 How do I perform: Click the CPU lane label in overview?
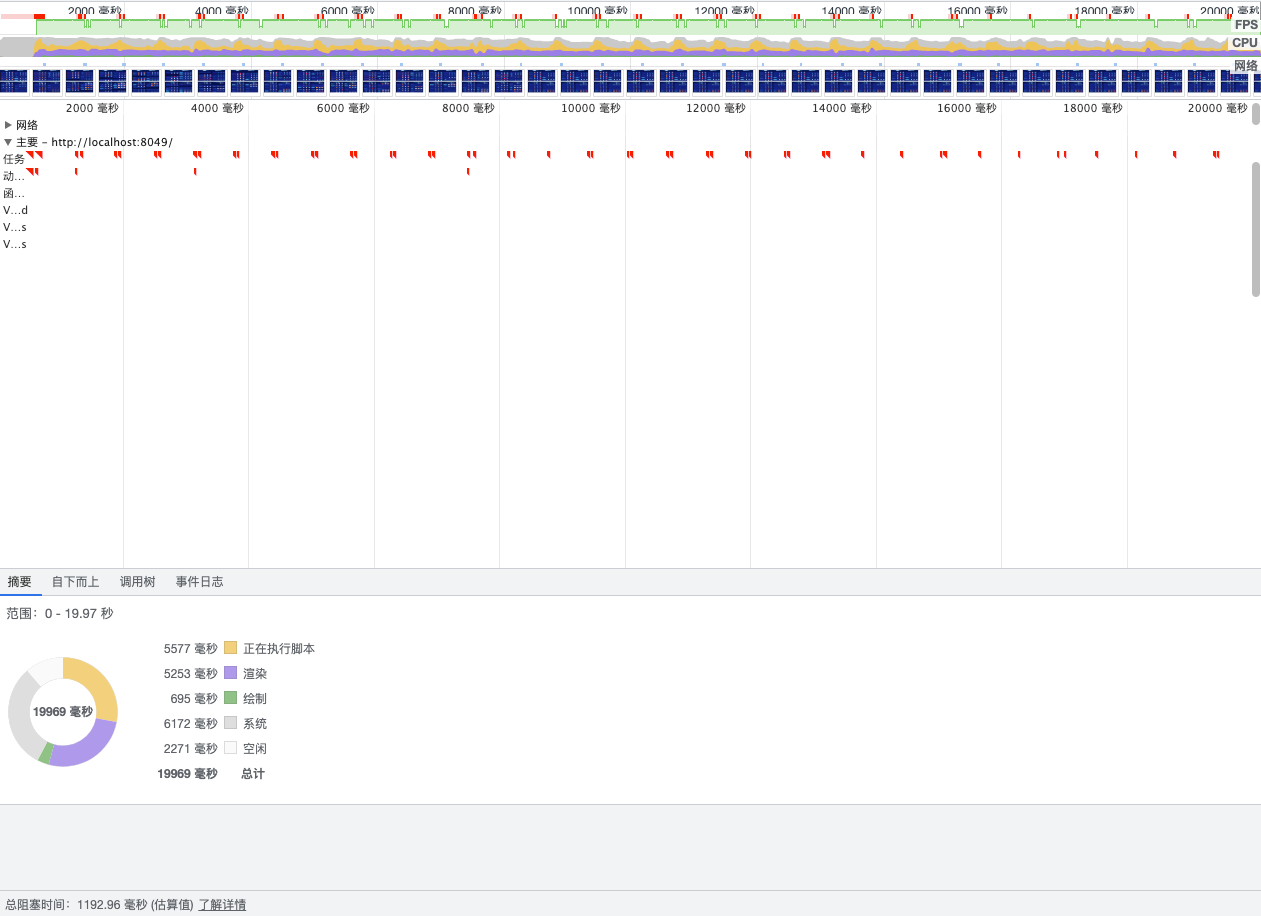(x=1245, y=43)
